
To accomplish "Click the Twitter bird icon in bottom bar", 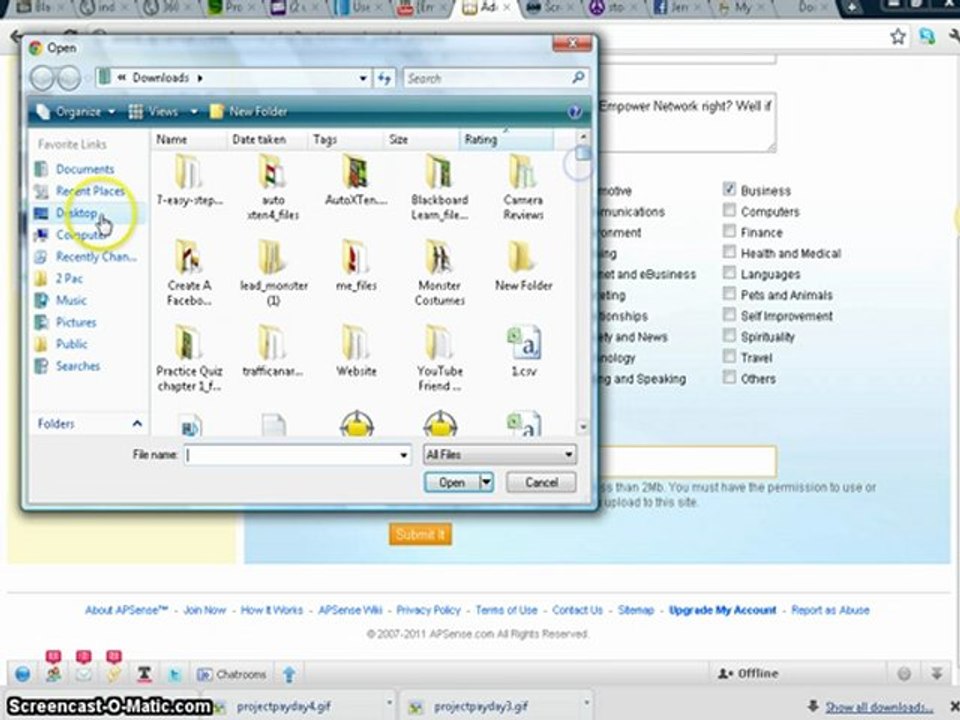I will pyautogui.click(x=175, y=675).
